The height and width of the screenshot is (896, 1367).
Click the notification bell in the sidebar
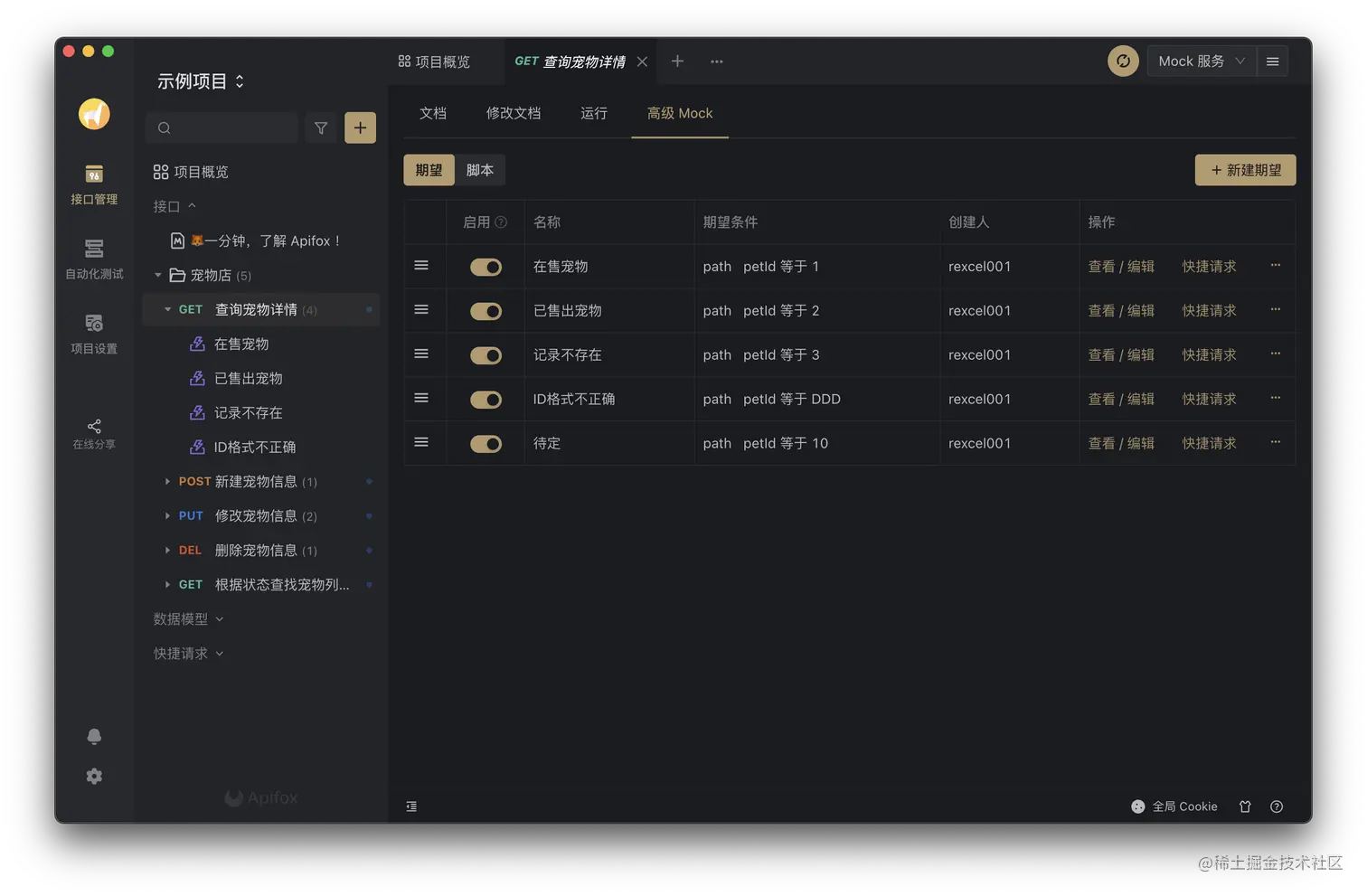point(94,736)
